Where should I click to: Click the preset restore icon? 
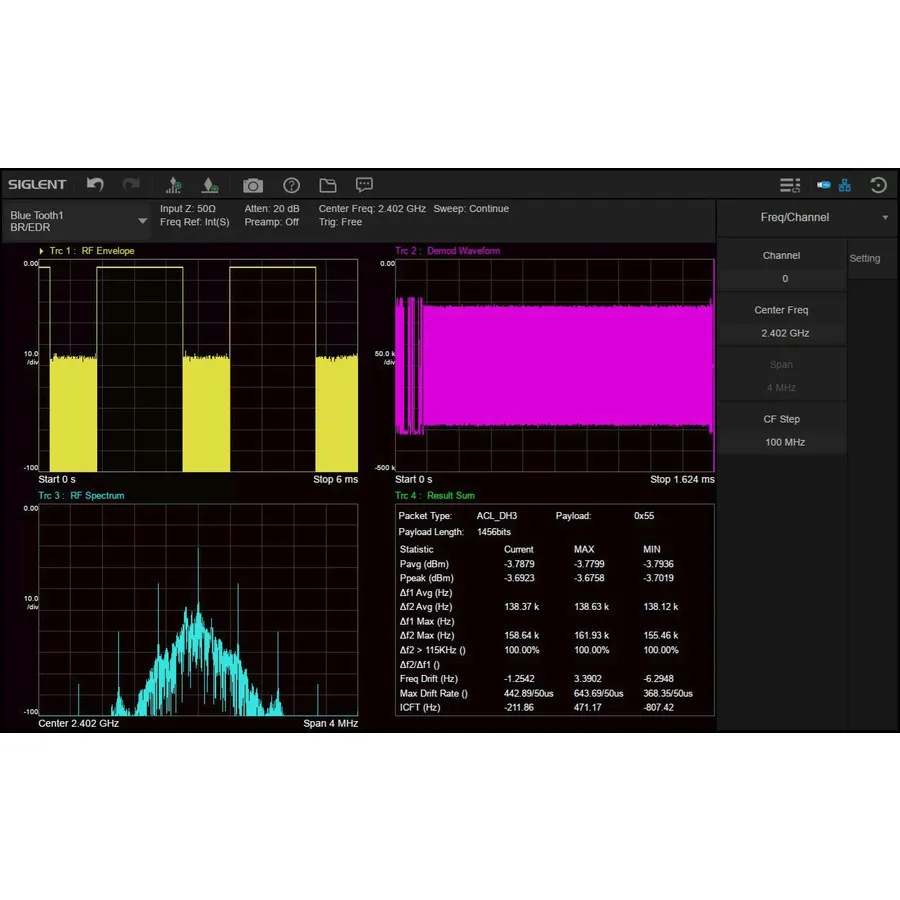pos(877,185)
